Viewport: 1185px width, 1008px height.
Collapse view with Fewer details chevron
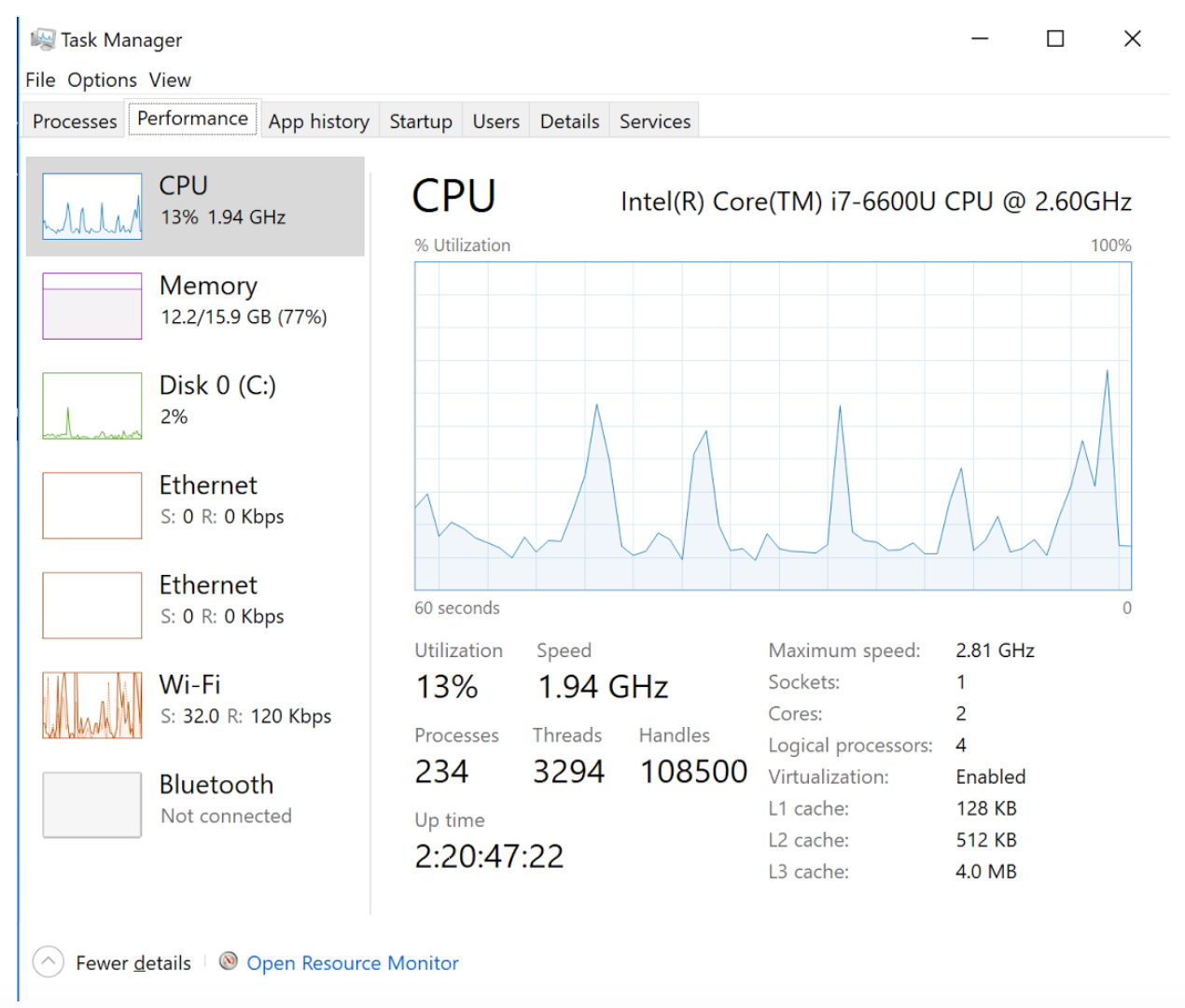click(x=48, y=961)
